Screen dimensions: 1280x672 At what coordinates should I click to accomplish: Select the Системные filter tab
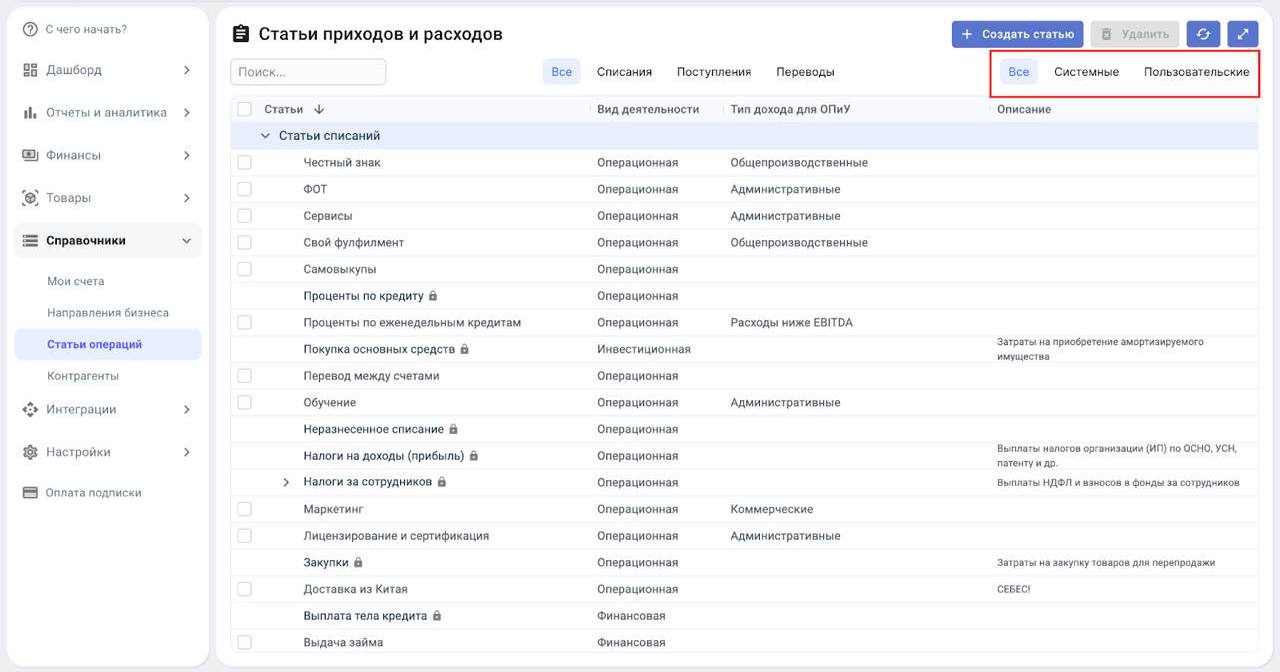(1086, 72)
